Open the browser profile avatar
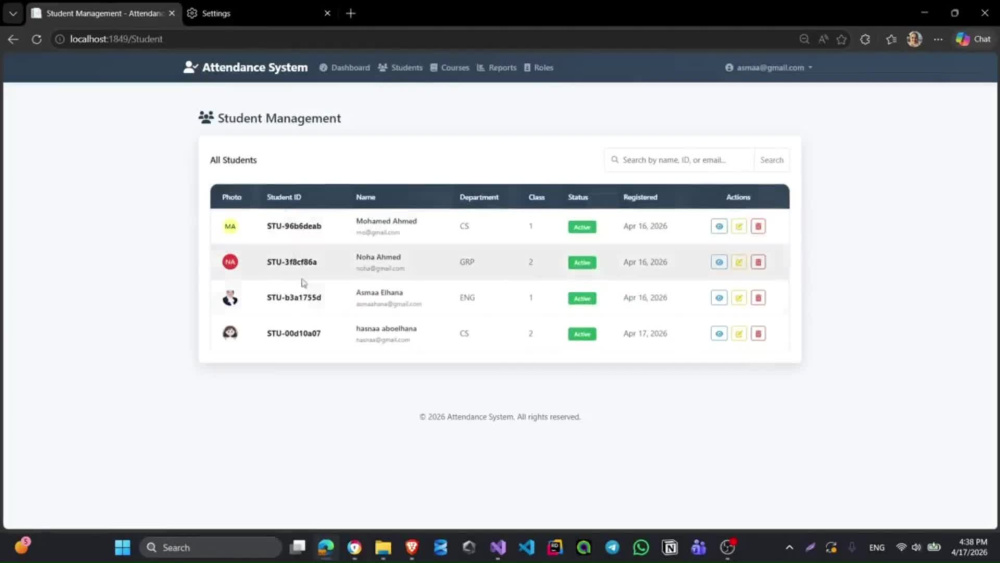Screen dimensions: 1000x563 click(915, 39)
